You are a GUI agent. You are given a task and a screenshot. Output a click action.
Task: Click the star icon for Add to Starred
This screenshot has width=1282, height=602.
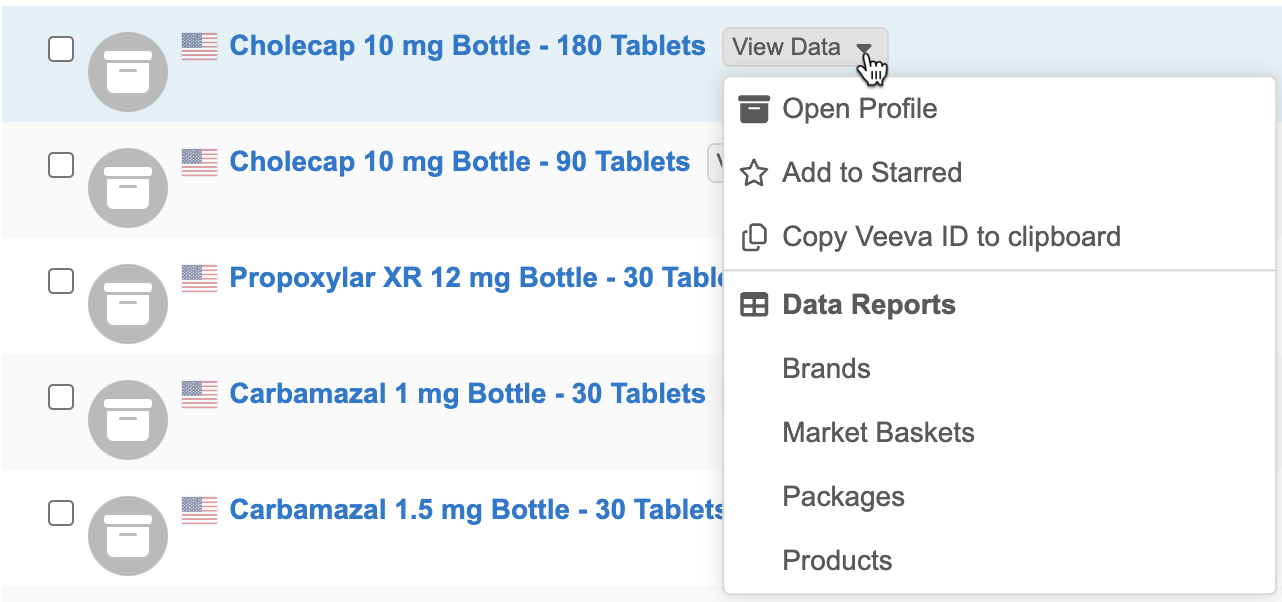753,173
